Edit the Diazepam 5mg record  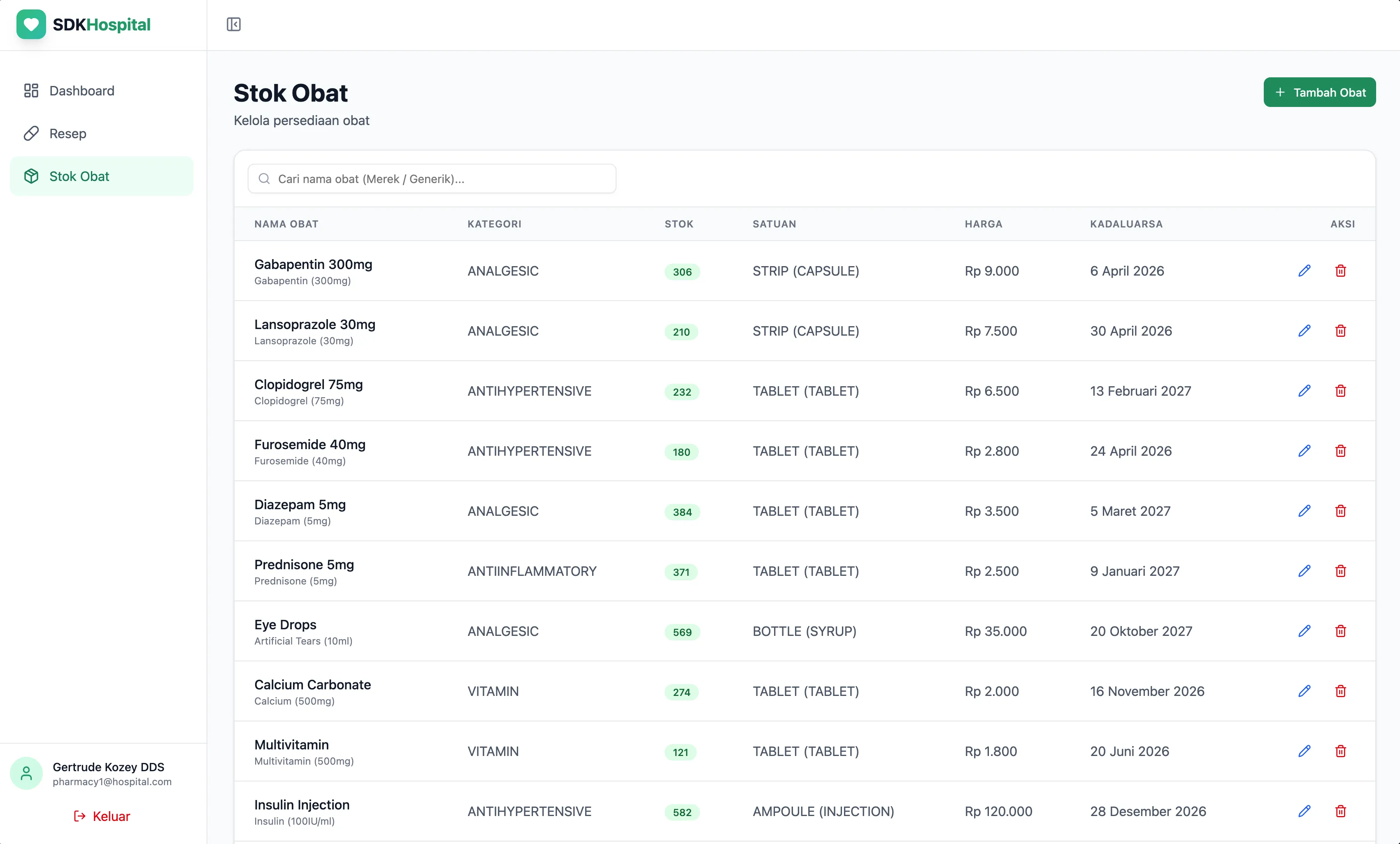pyautogui.click(x=1304, y=511)
